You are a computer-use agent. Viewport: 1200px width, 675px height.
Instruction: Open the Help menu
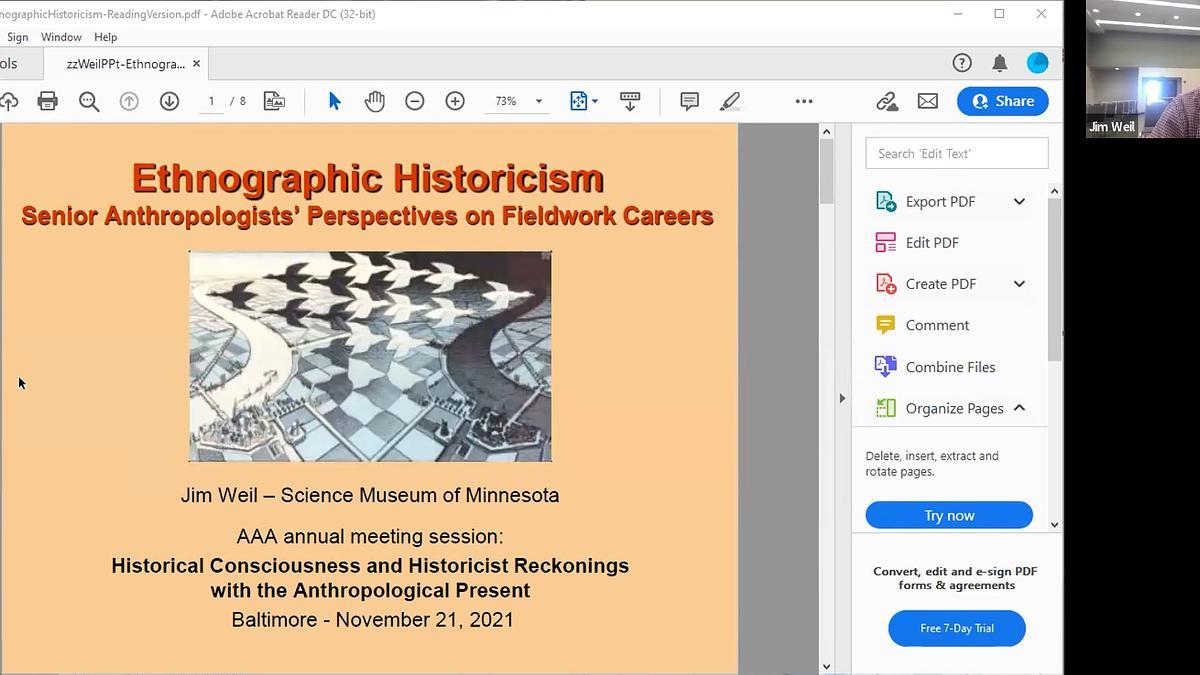tap(106, 37)
